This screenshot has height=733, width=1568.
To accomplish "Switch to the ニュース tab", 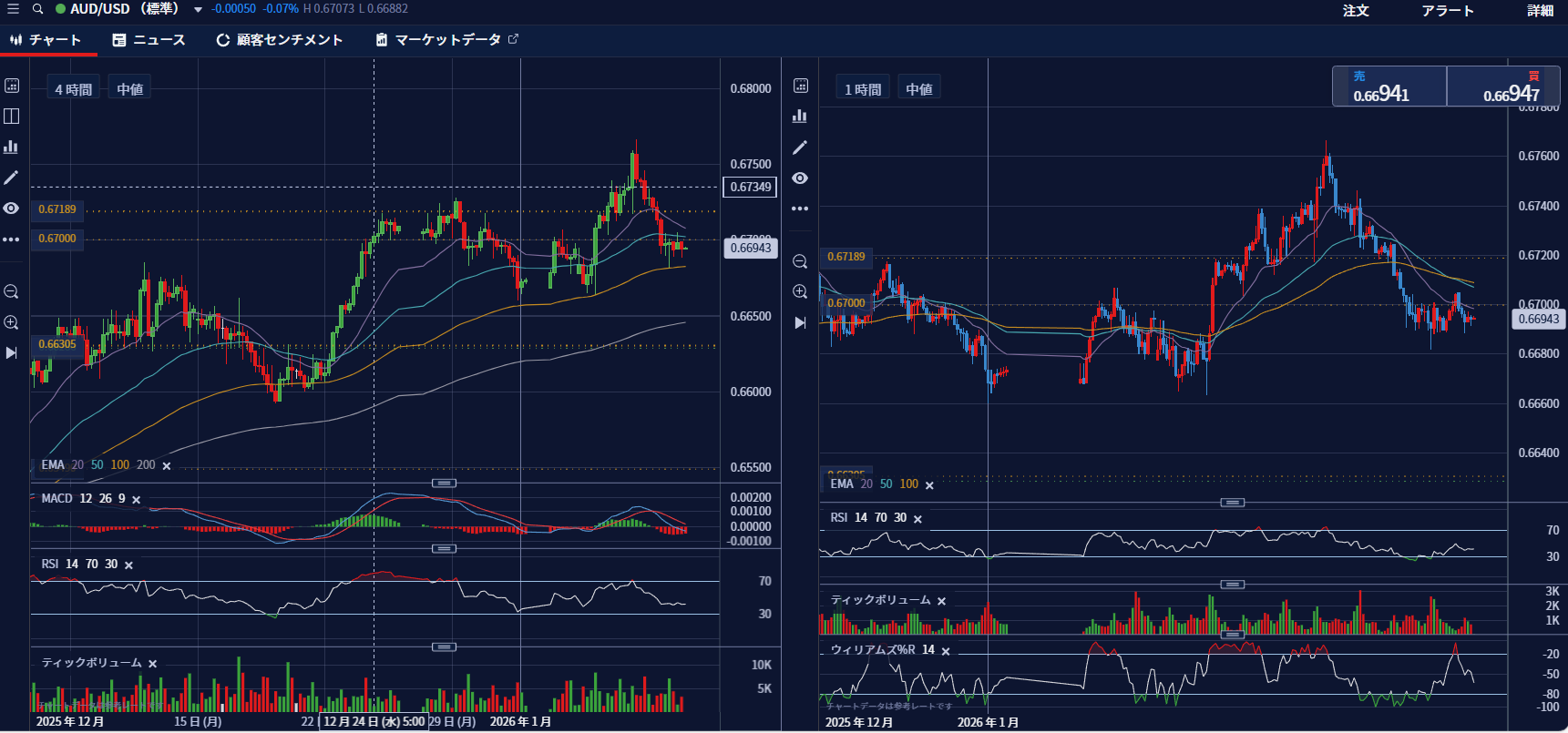I will coord(149,40).
